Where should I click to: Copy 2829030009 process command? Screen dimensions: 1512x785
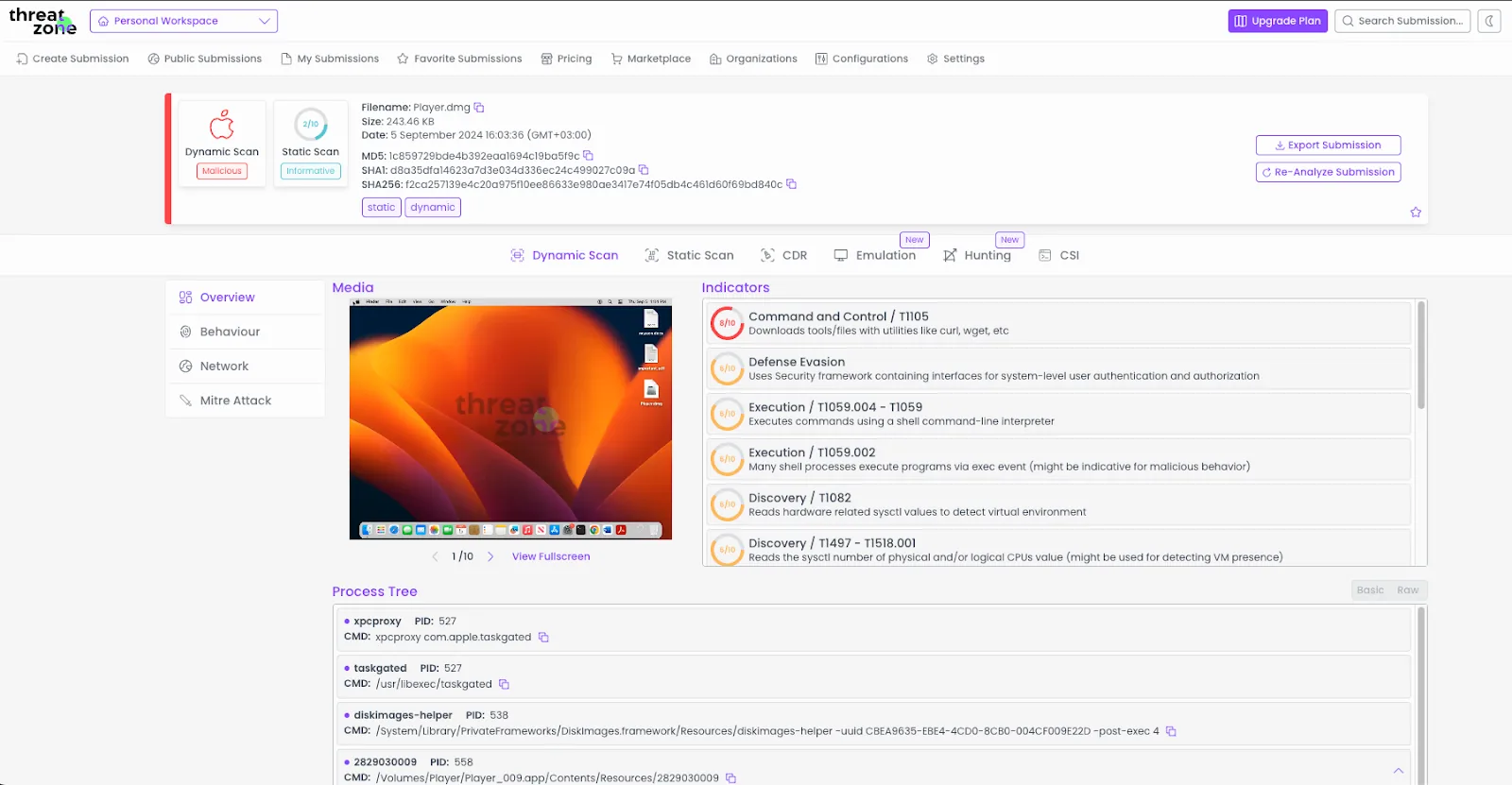click(x=730, y=778)
